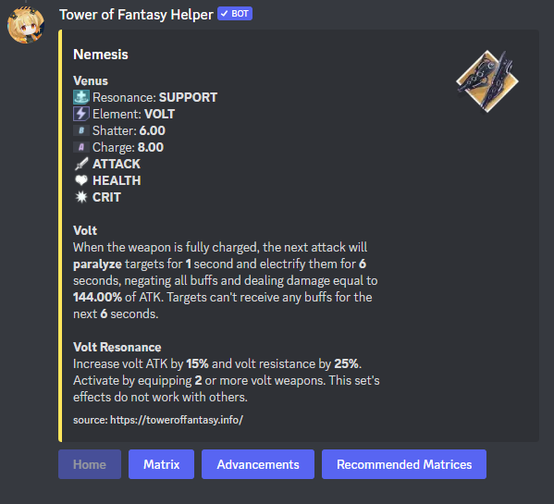The width and height of the screenshot is (554, 504).
Task: Click the bold word paralyze
Action: coord(98,264)
